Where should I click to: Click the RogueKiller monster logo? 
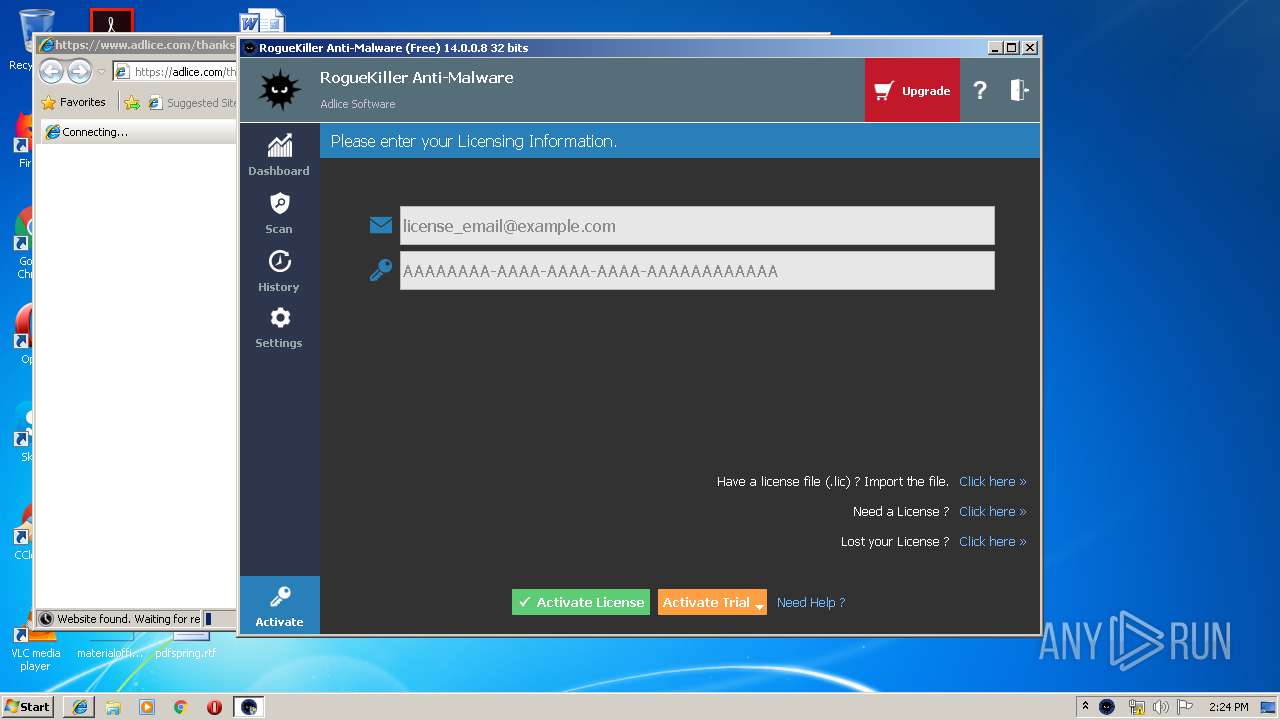pyautogui.click(x=279, y=90)
